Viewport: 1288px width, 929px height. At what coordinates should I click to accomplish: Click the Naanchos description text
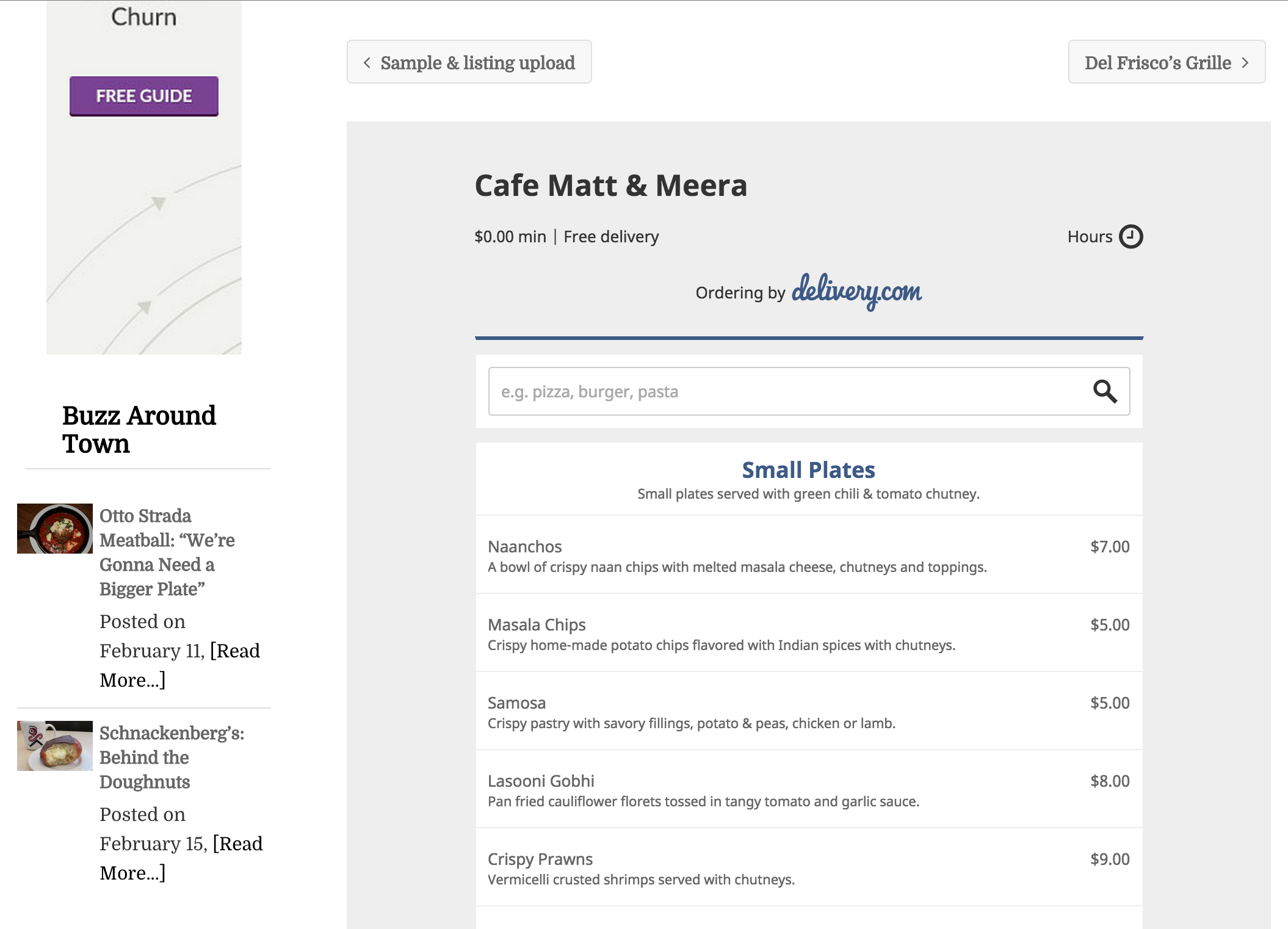coord(737,568)
